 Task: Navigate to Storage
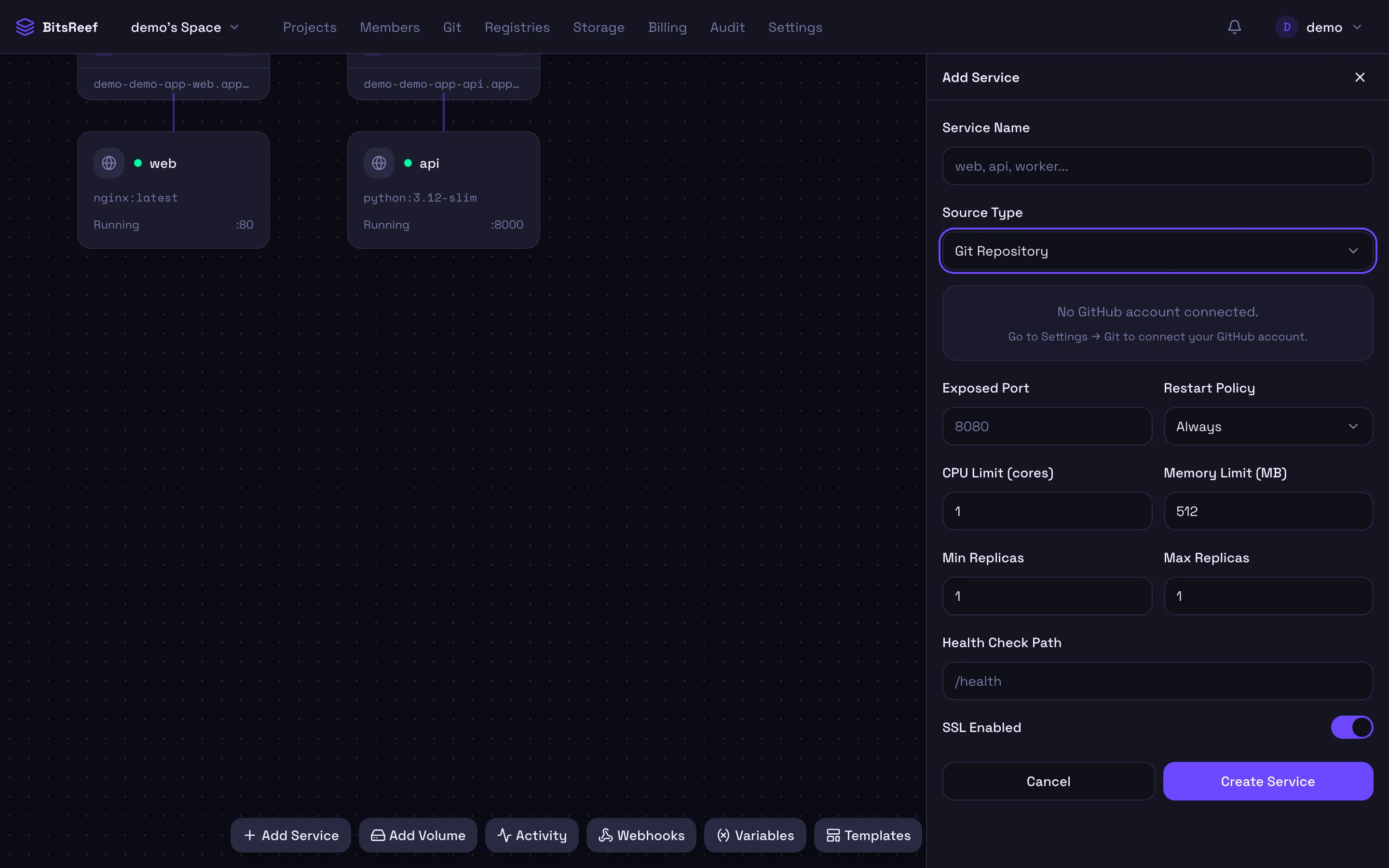pos(599,27)
